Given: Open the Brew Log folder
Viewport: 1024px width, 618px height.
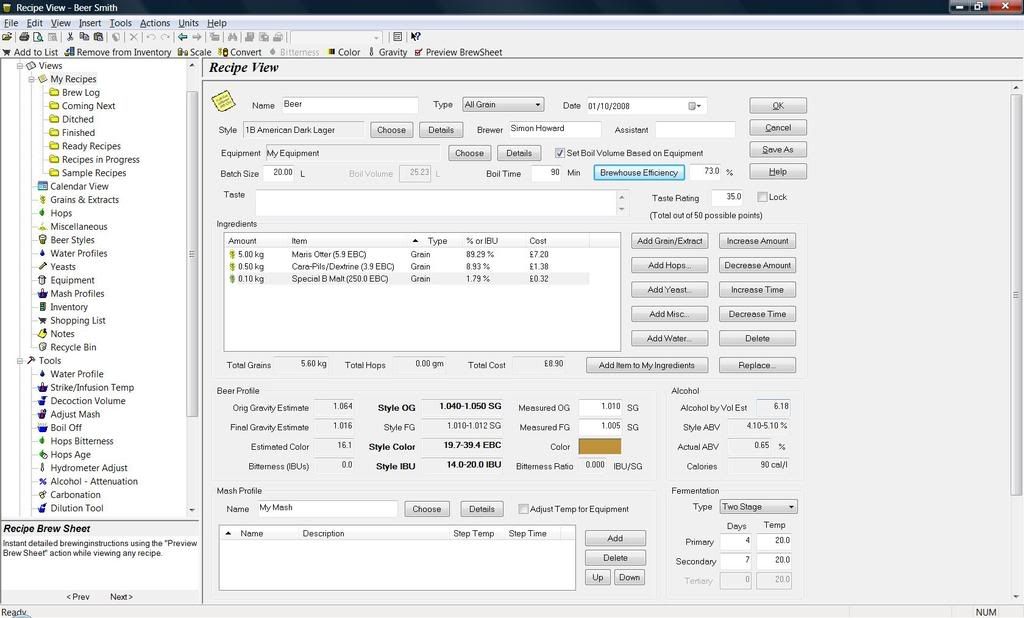Looking at the screenshot, I should pos(80,93).
